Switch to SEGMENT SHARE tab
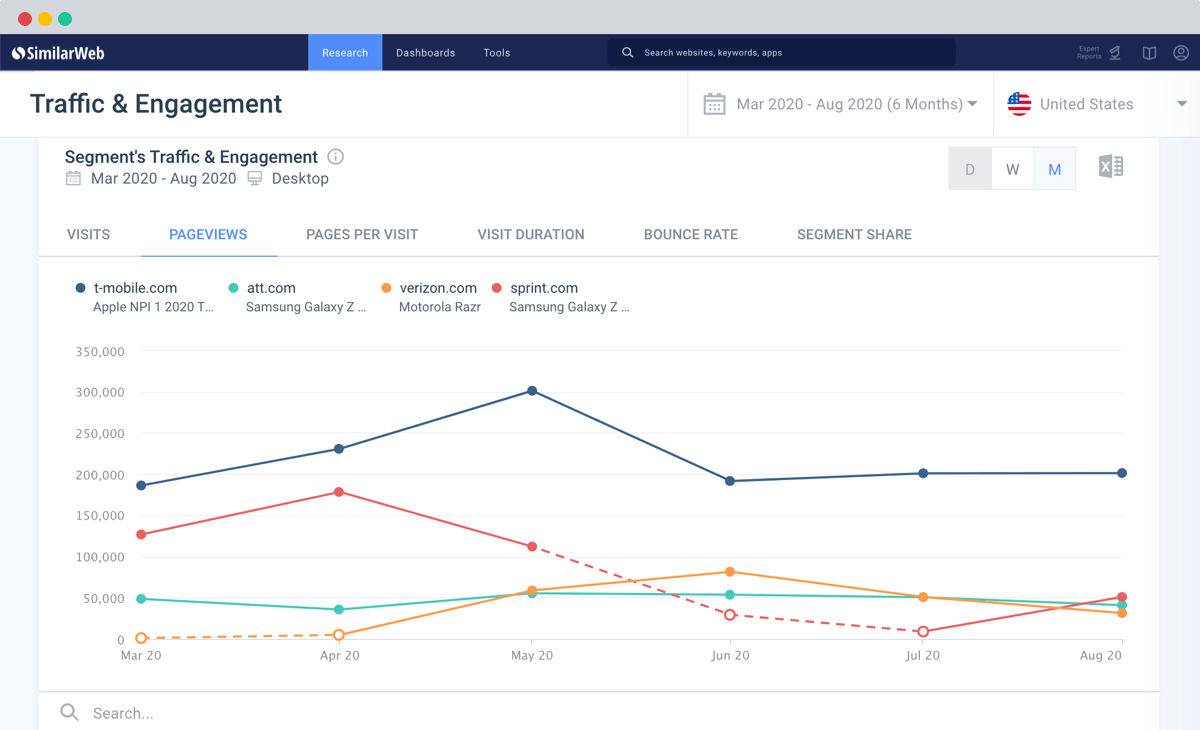1200x730 pixels. point(854,235)
